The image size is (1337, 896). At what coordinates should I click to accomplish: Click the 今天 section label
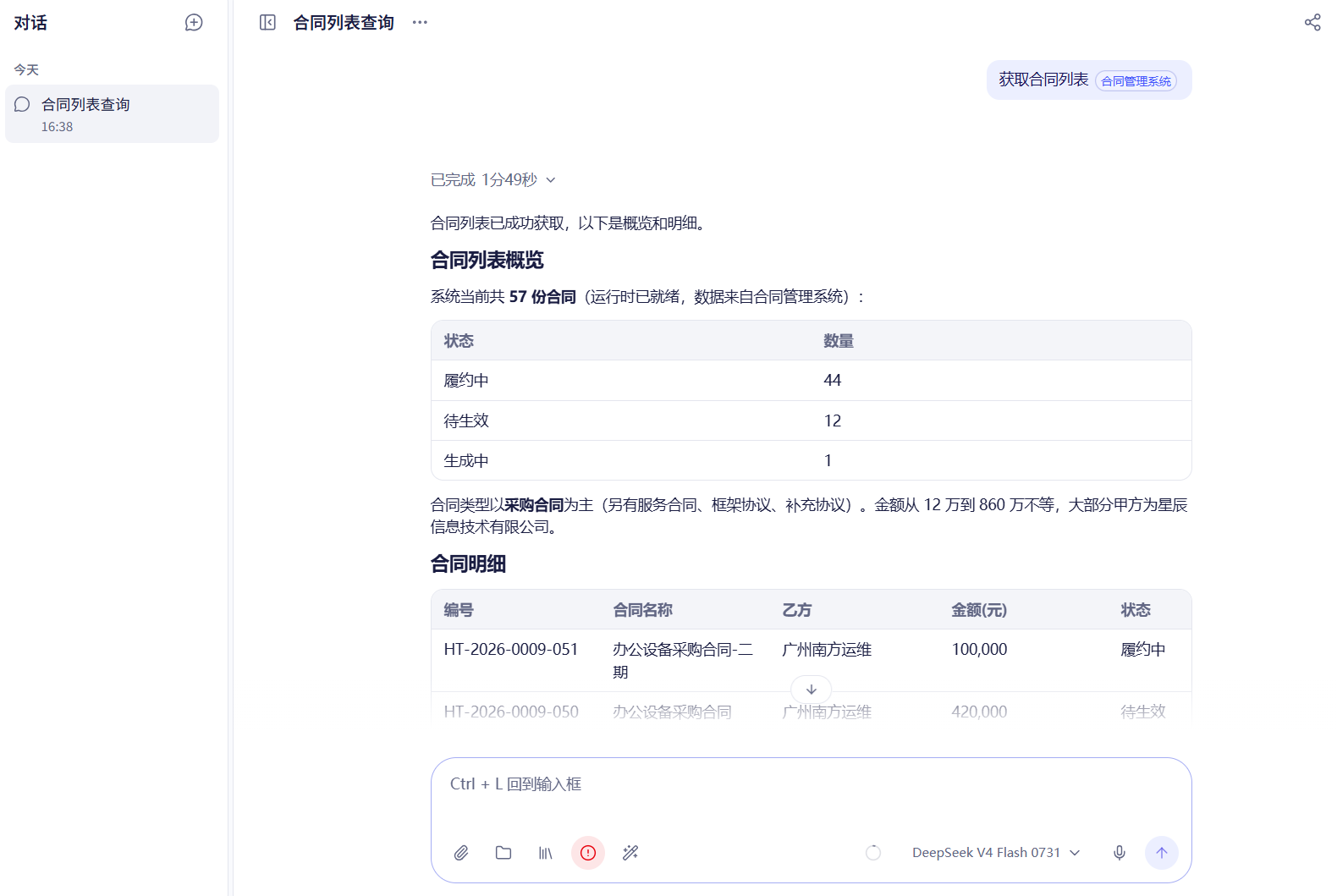tap(26, 70)
